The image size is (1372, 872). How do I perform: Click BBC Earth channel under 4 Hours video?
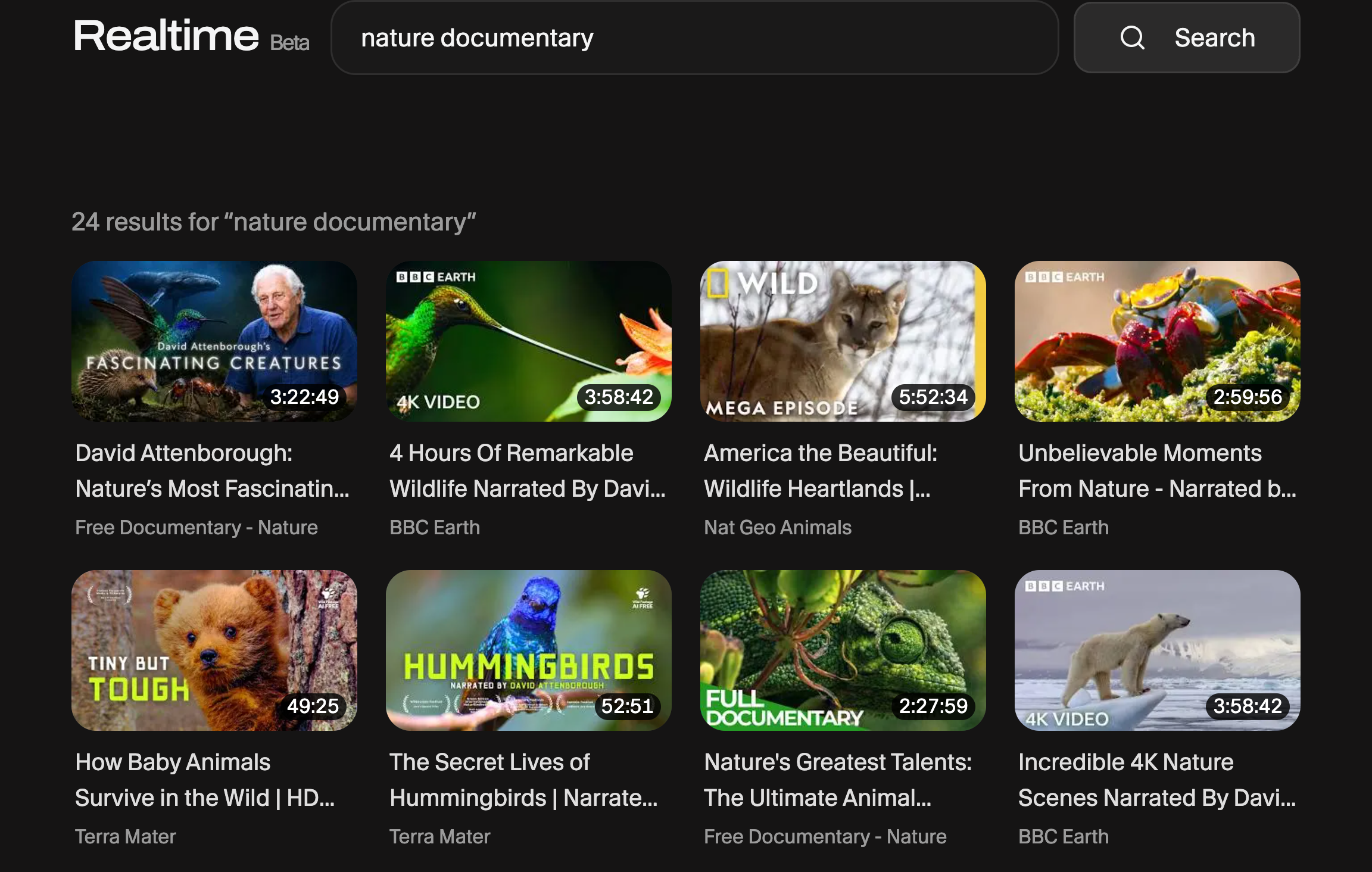pos(435,527)
